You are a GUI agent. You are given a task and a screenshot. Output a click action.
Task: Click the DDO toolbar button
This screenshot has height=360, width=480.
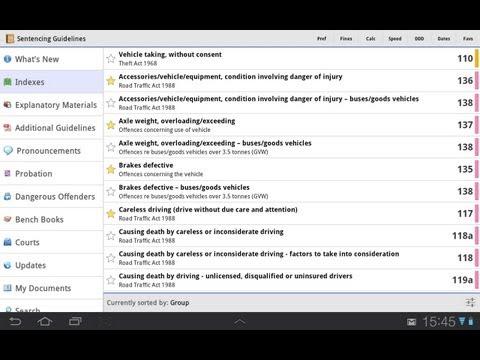tap(419, 39)
